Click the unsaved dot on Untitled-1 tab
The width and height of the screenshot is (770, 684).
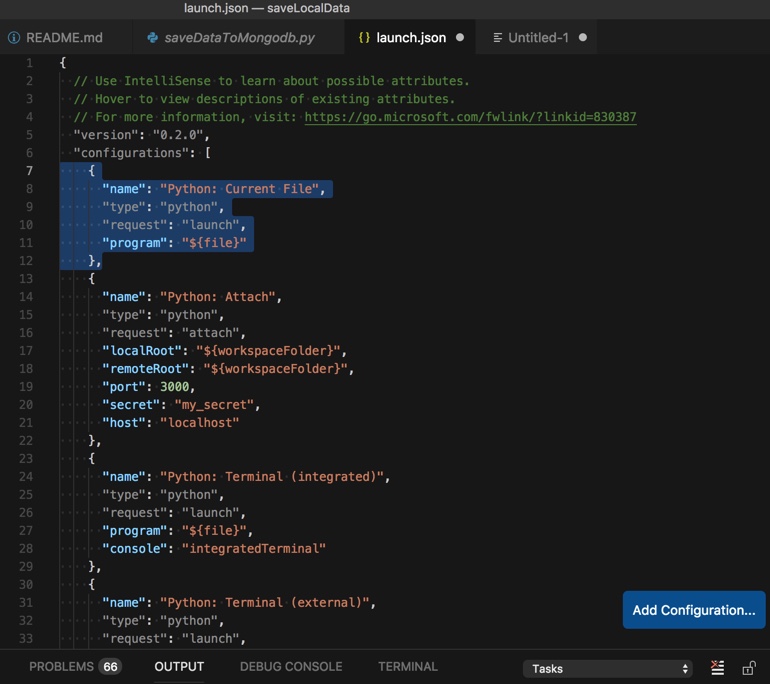[583, 38]
